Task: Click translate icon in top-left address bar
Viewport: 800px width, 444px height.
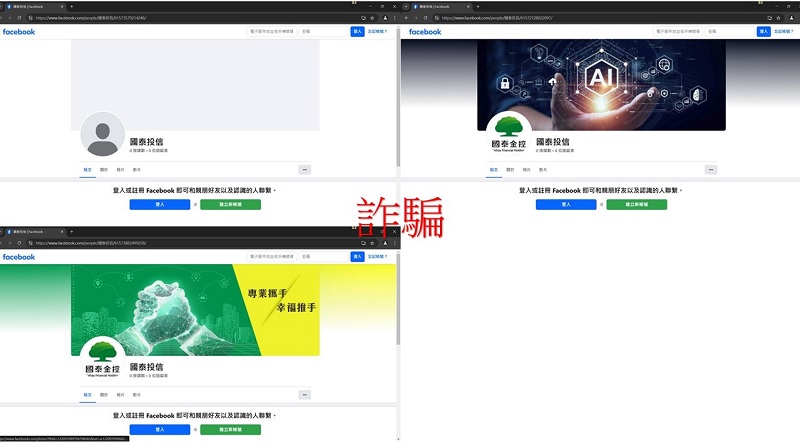Action: (x=363, y=18)
